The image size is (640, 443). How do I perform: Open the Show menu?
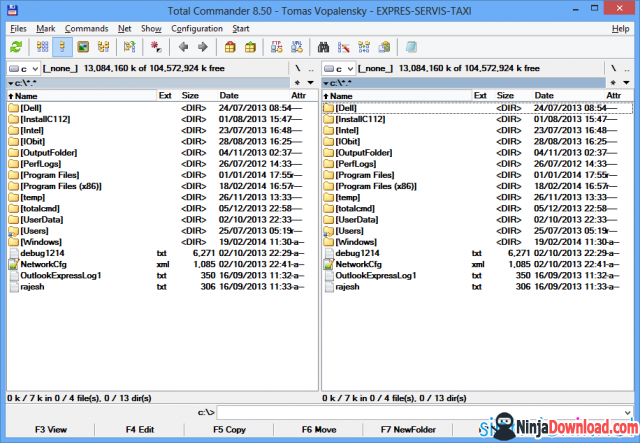click(x=151, y=29)
